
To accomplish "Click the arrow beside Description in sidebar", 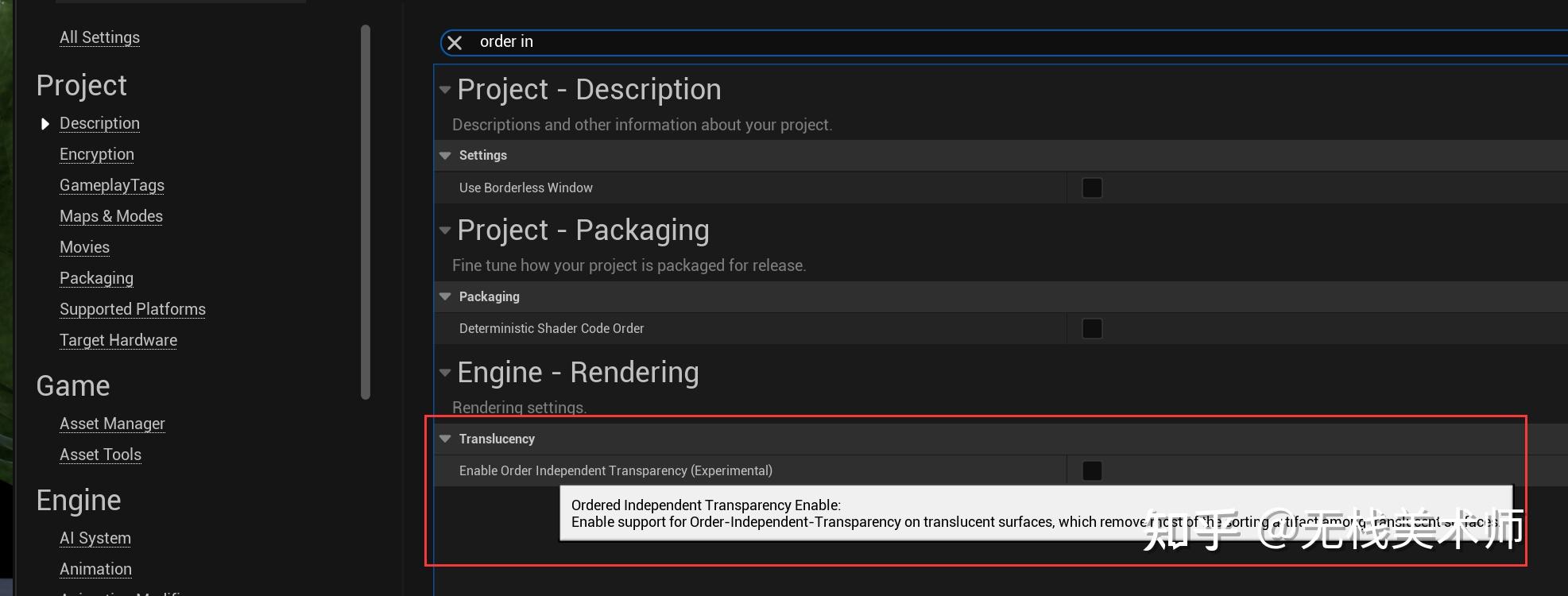I will [45, 124].
